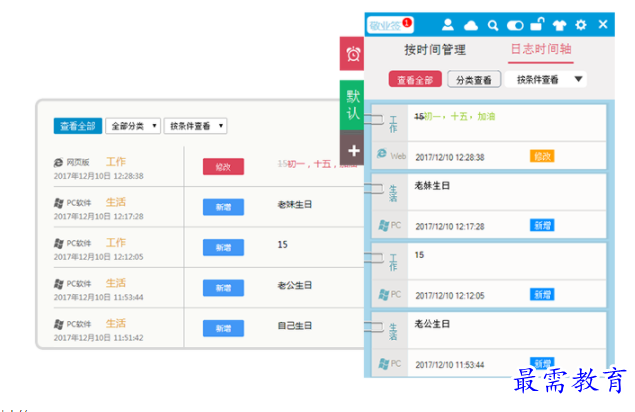Select the green 默认 category tab
Image resolution: width=635 pixels, height=412 pixels.
point(352,105)
